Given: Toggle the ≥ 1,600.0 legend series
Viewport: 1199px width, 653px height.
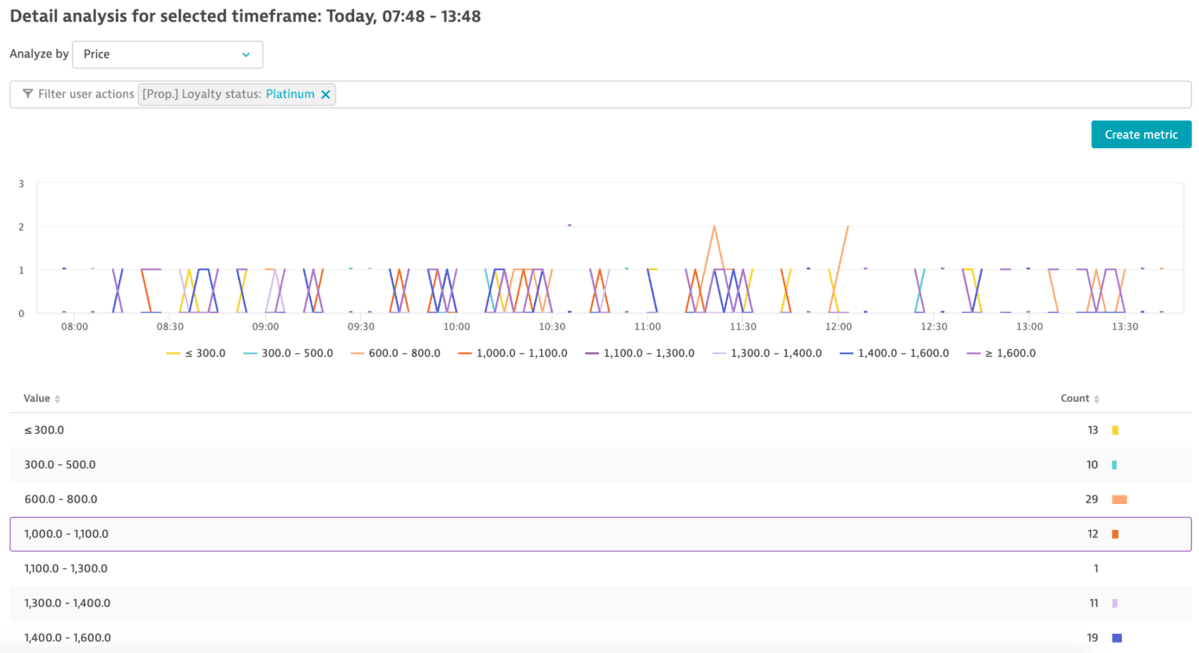Looking at the screenshot, I should click(x=1001, y=353).
